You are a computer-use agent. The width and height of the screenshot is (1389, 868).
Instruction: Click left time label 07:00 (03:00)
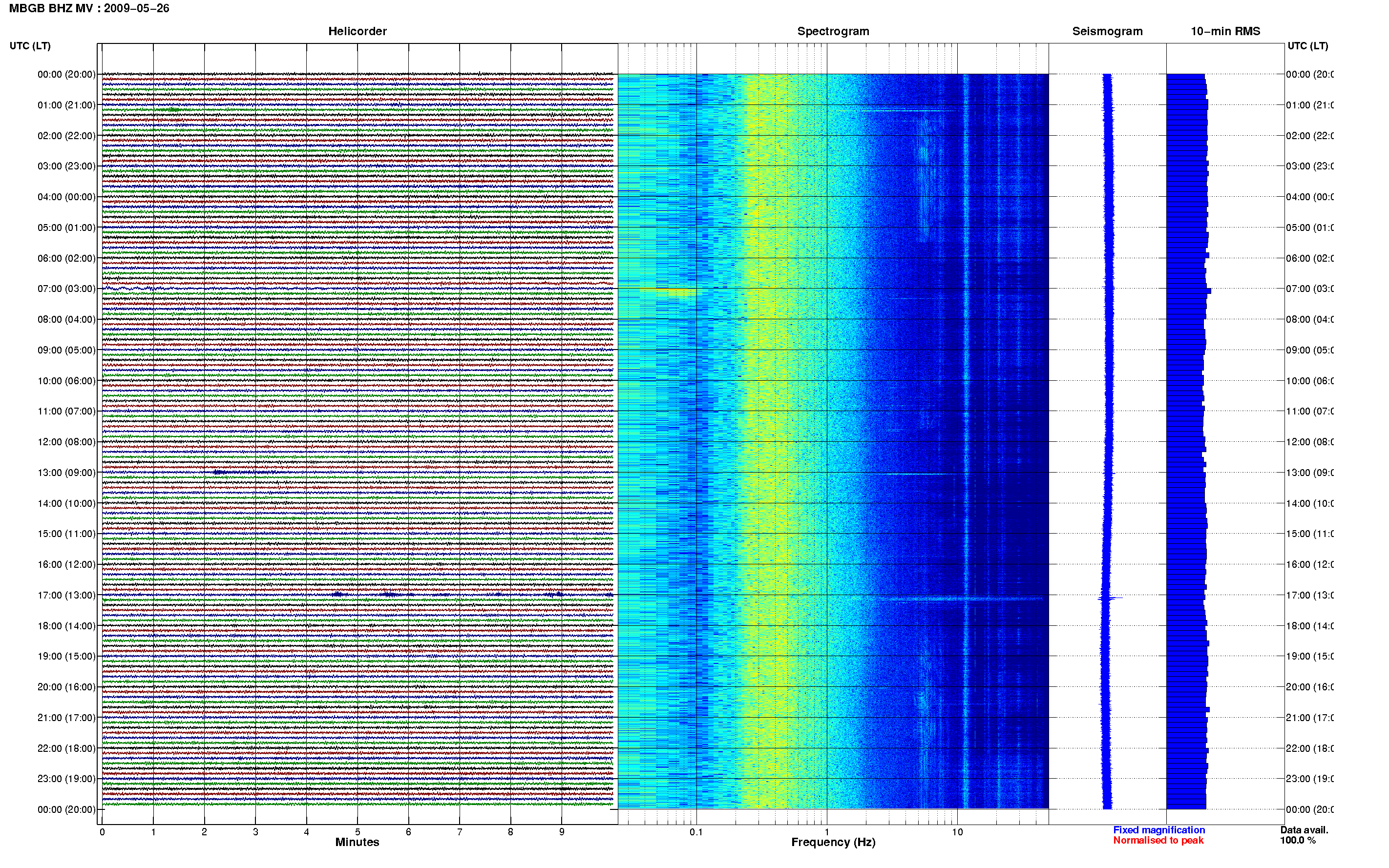66,288
